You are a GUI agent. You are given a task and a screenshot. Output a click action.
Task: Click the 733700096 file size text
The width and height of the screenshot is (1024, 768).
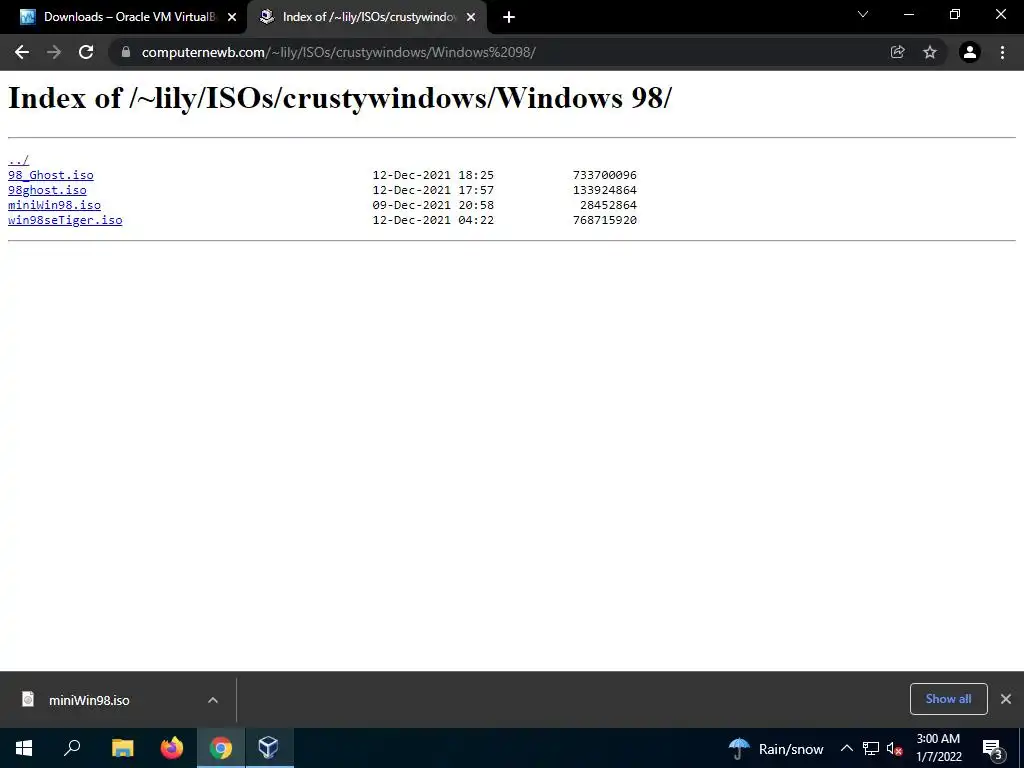(605, 175)
